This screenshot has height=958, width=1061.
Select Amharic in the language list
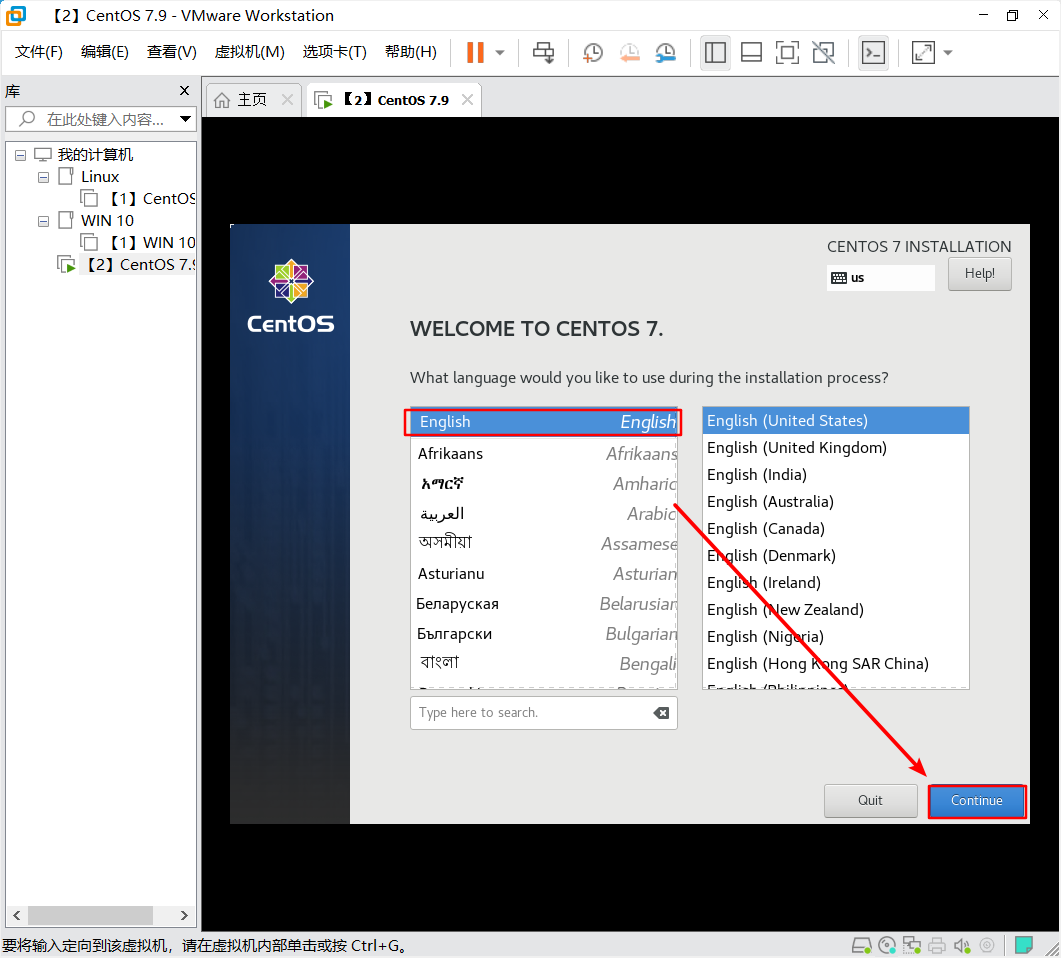click(x=543, y=483)
